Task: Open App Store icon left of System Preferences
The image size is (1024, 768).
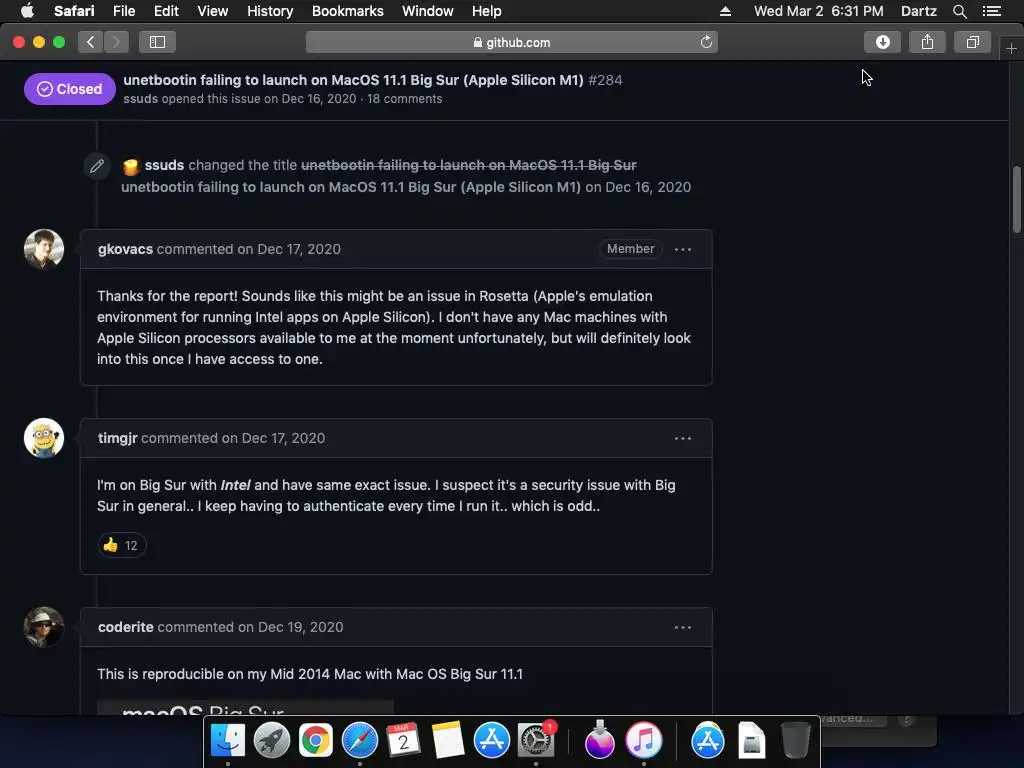Action: coord(491,741)
